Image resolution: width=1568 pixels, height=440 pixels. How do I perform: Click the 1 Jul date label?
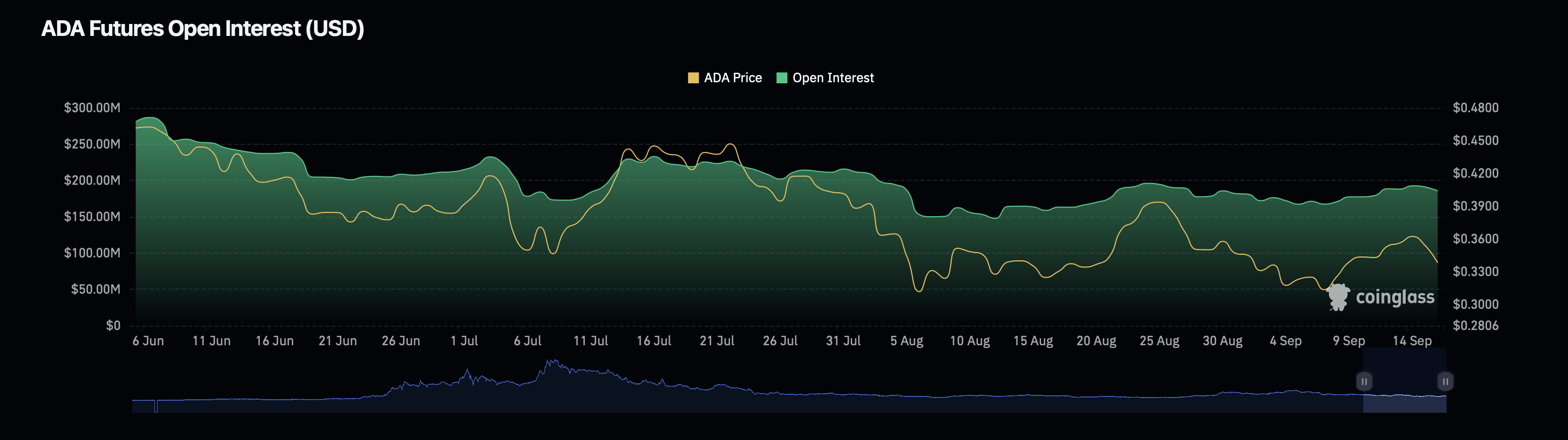pos(464,341)
